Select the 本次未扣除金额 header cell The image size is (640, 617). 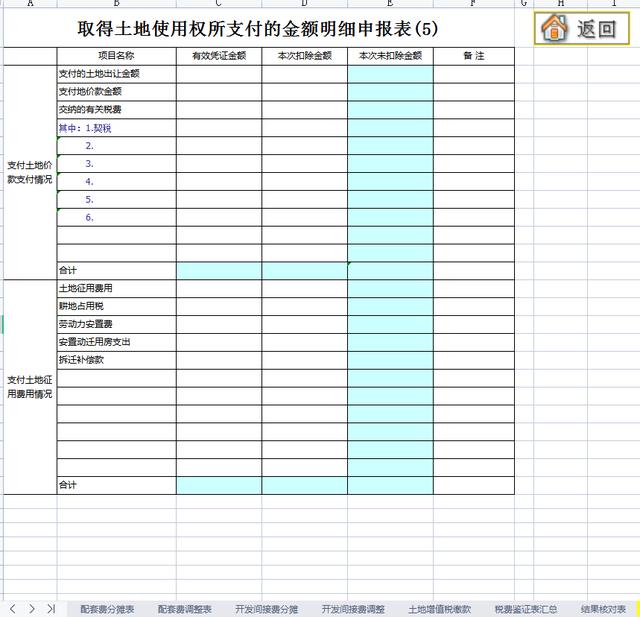pos(390,56)
